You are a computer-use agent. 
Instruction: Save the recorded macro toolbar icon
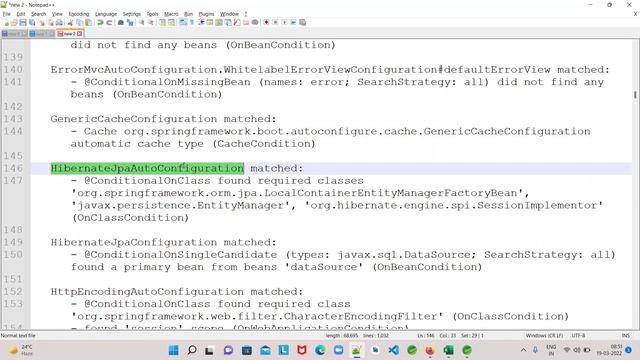[302, 22]
